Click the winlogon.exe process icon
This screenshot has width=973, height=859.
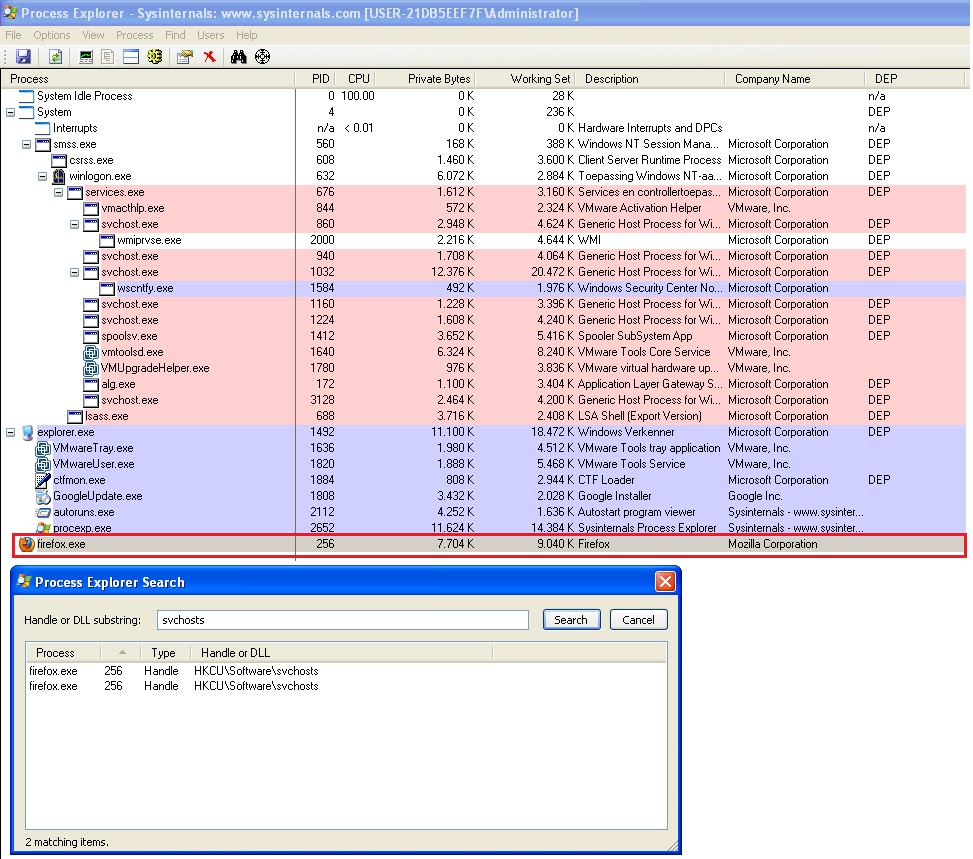click(59, 176)
